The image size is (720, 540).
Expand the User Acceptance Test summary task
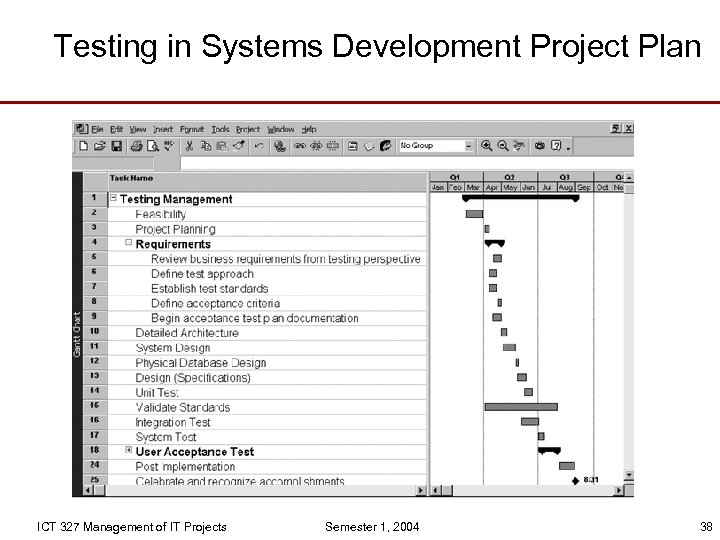(129, 450)
